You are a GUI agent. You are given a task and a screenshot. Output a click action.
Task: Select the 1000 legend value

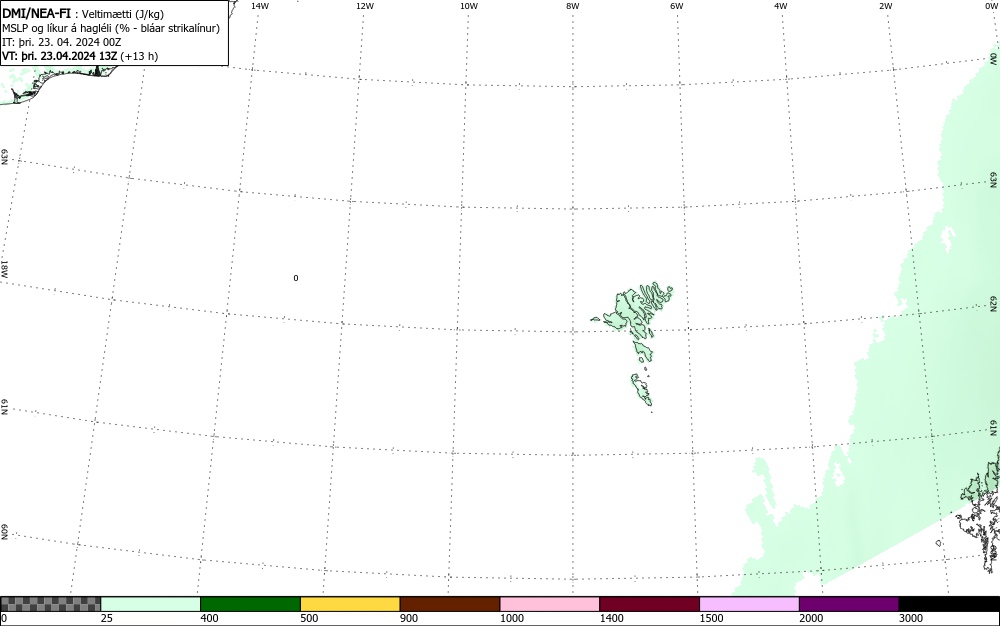(x=511, y=618)
